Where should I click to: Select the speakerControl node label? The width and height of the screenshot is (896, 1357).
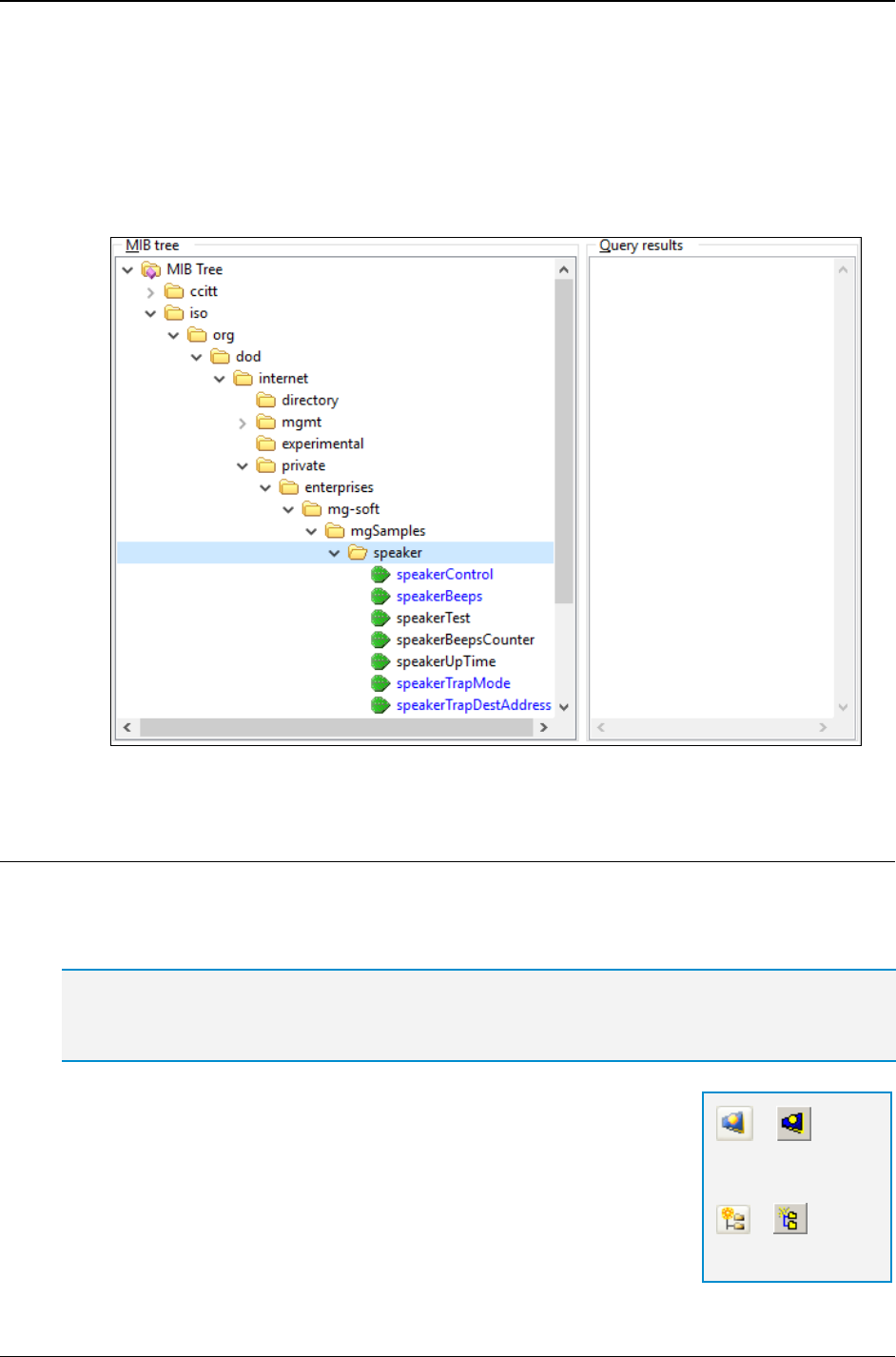[445, 575]
